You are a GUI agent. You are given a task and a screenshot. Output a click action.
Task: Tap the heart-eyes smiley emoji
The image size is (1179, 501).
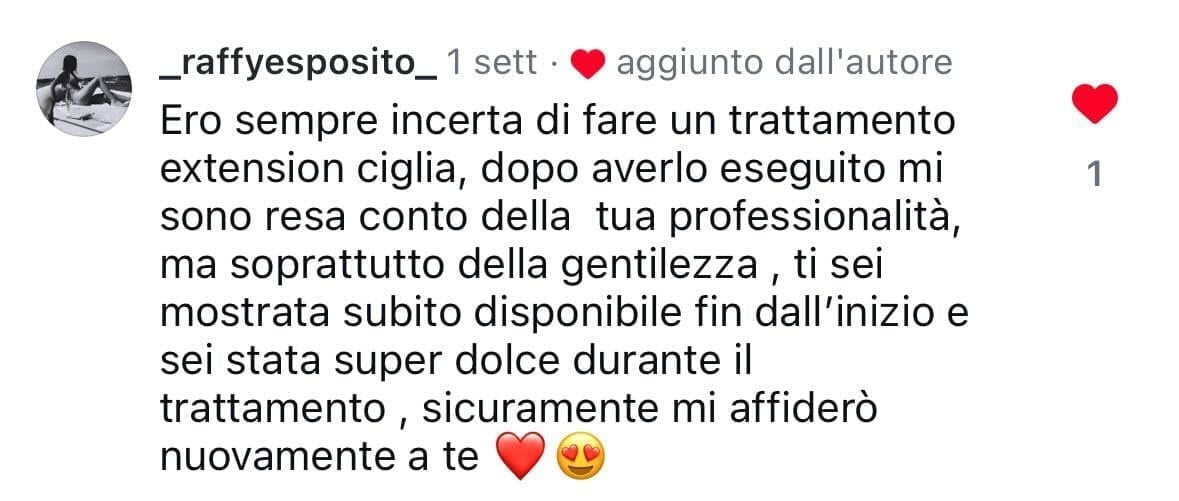tap(580, 457)
